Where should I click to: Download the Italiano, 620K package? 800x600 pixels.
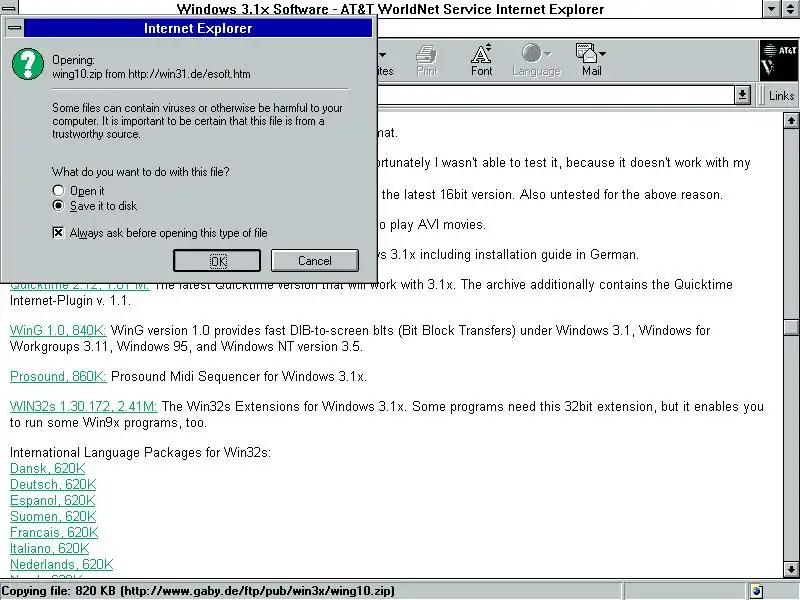(49, 548)
